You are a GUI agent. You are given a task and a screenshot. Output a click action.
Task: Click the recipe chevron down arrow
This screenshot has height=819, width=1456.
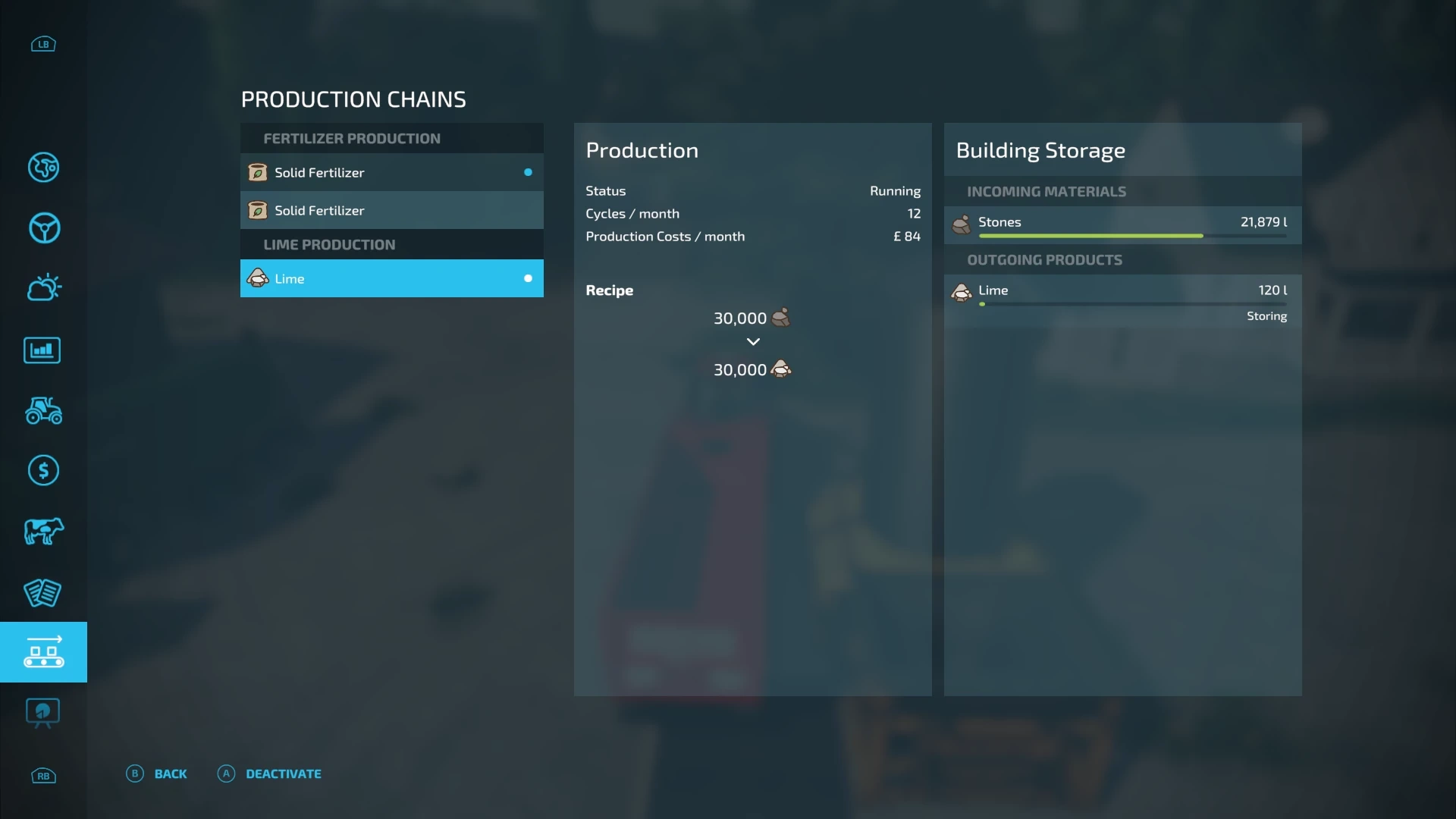753,342
